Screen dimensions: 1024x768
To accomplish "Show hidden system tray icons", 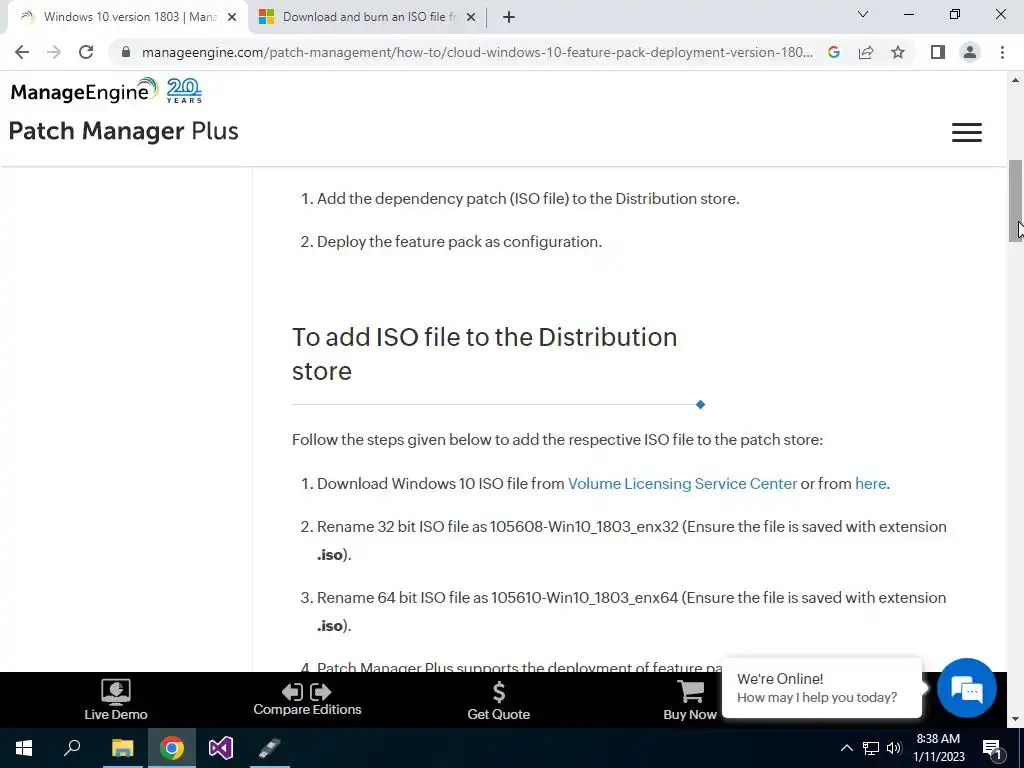I will (846, 748).
